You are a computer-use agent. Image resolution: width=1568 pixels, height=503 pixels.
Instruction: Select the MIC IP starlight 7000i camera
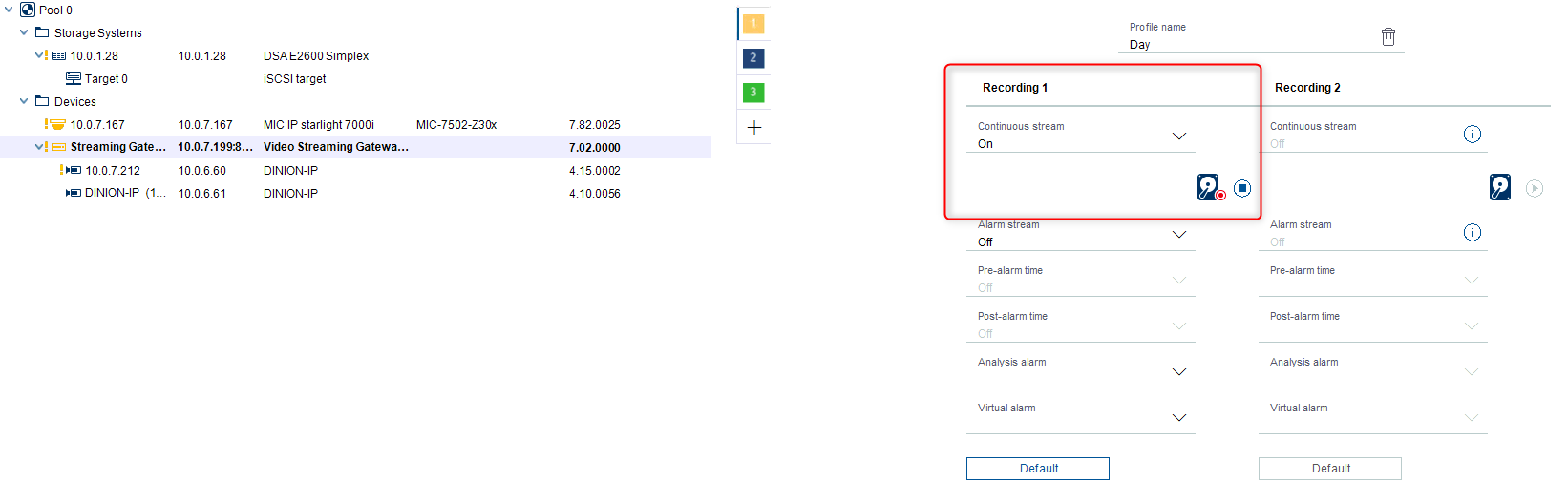click(x=318, y=125)
